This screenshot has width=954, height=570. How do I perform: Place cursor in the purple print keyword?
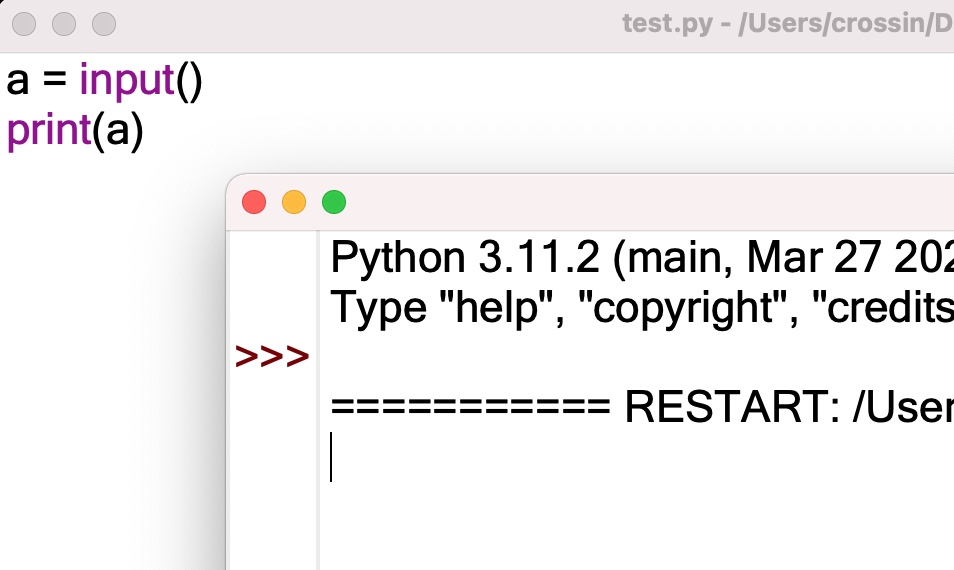pyautogui.click(x=49, y=130)
